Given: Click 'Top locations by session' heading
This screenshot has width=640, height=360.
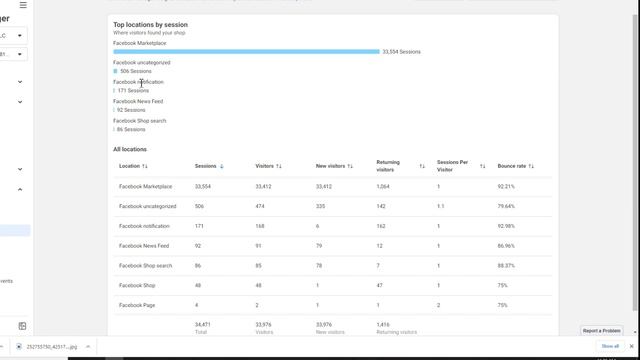Looking at the screenshot, I should tap(150, 25).
